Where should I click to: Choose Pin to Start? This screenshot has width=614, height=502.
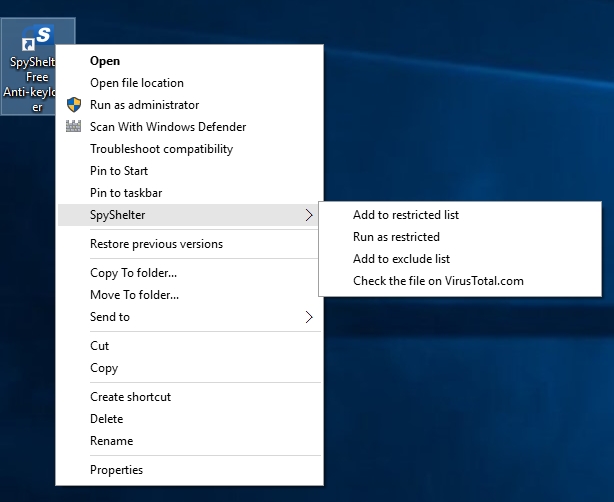click(x=190, y=171)
